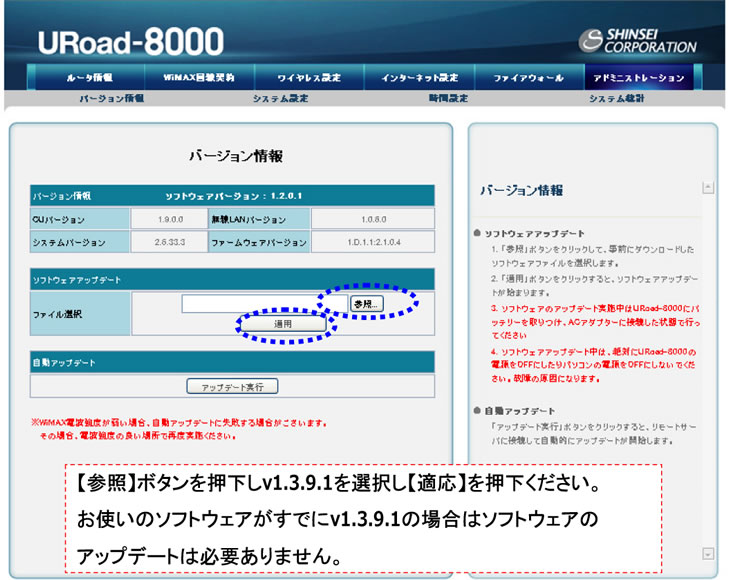Click the ファームウェアバージョン label cell
The image size is (729, 580).
259,242
